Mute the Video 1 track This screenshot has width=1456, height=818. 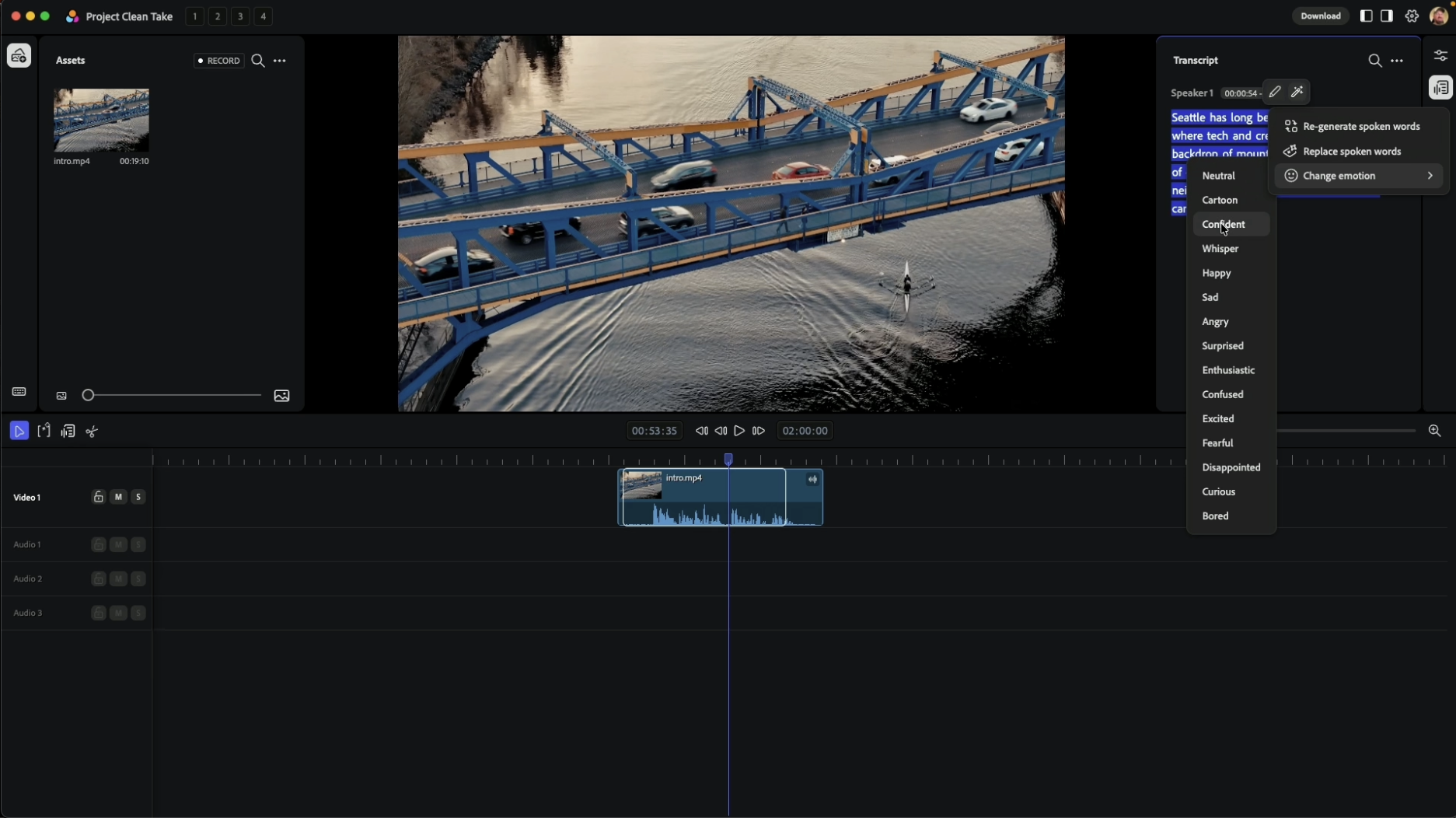[x=118, y=497]
